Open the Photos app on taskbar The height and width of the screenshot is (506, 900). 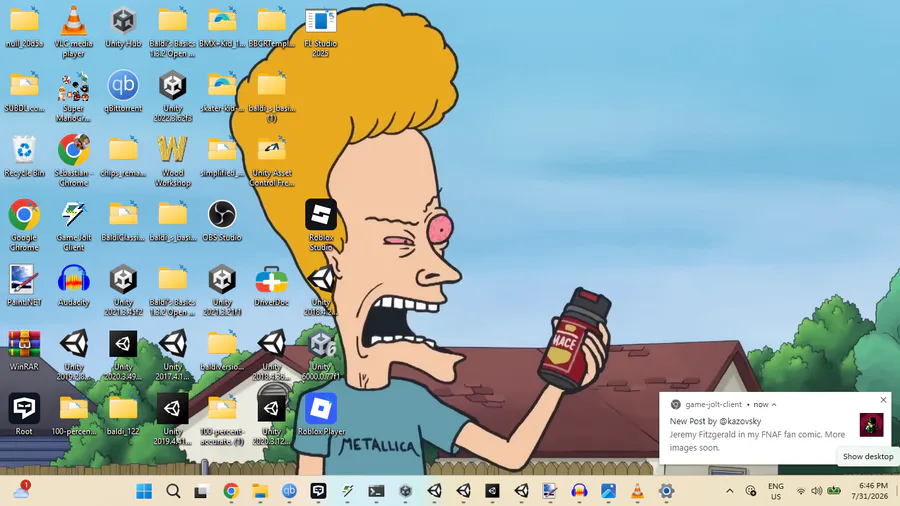608,491
